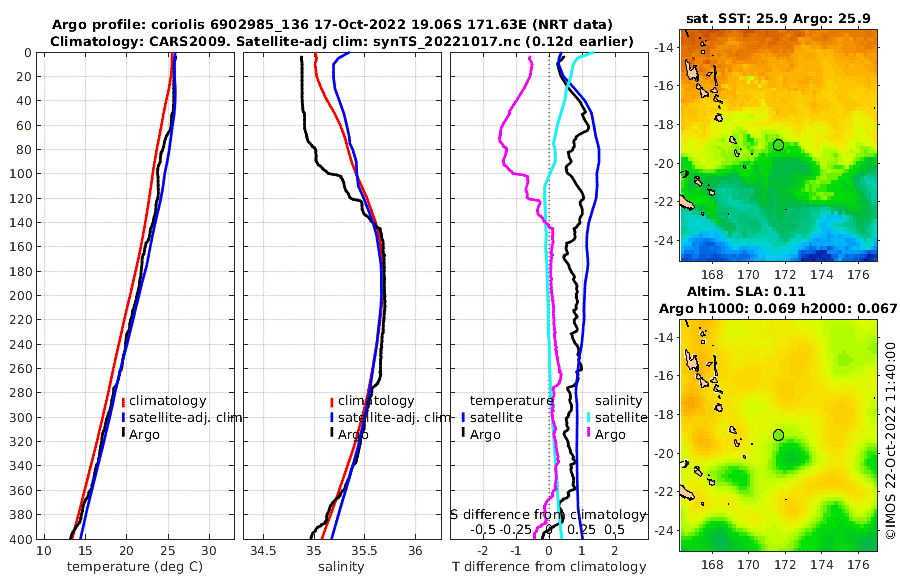
Task: Click the 'salinity' x-axis label
Action: click(342, 567)
